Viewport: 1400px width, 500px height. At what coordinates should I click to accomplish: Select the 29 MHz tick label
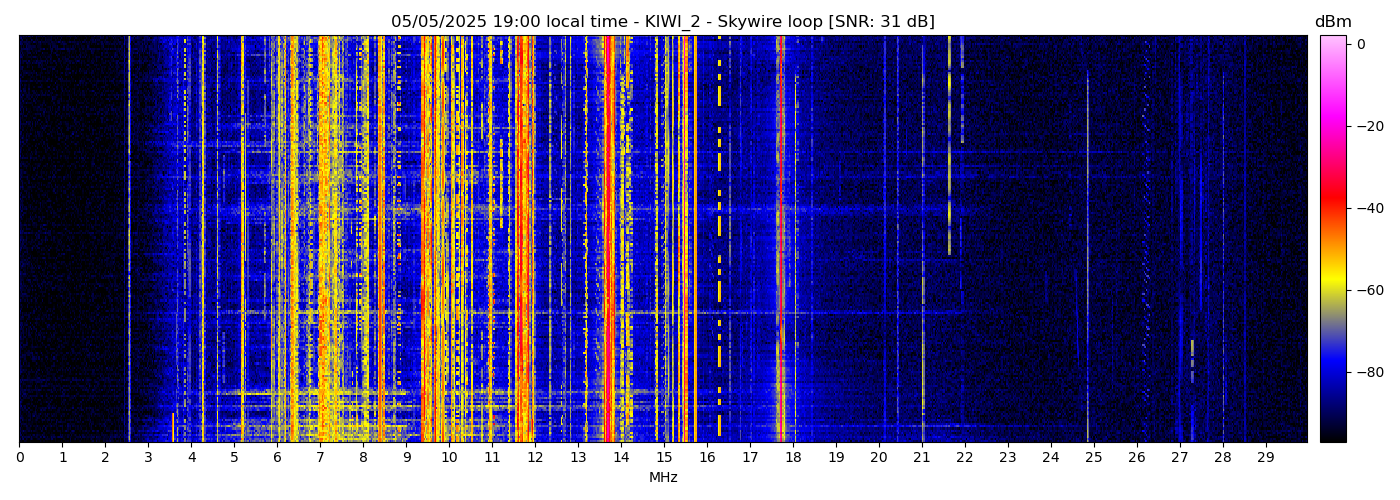click(x=1265, y=457)
